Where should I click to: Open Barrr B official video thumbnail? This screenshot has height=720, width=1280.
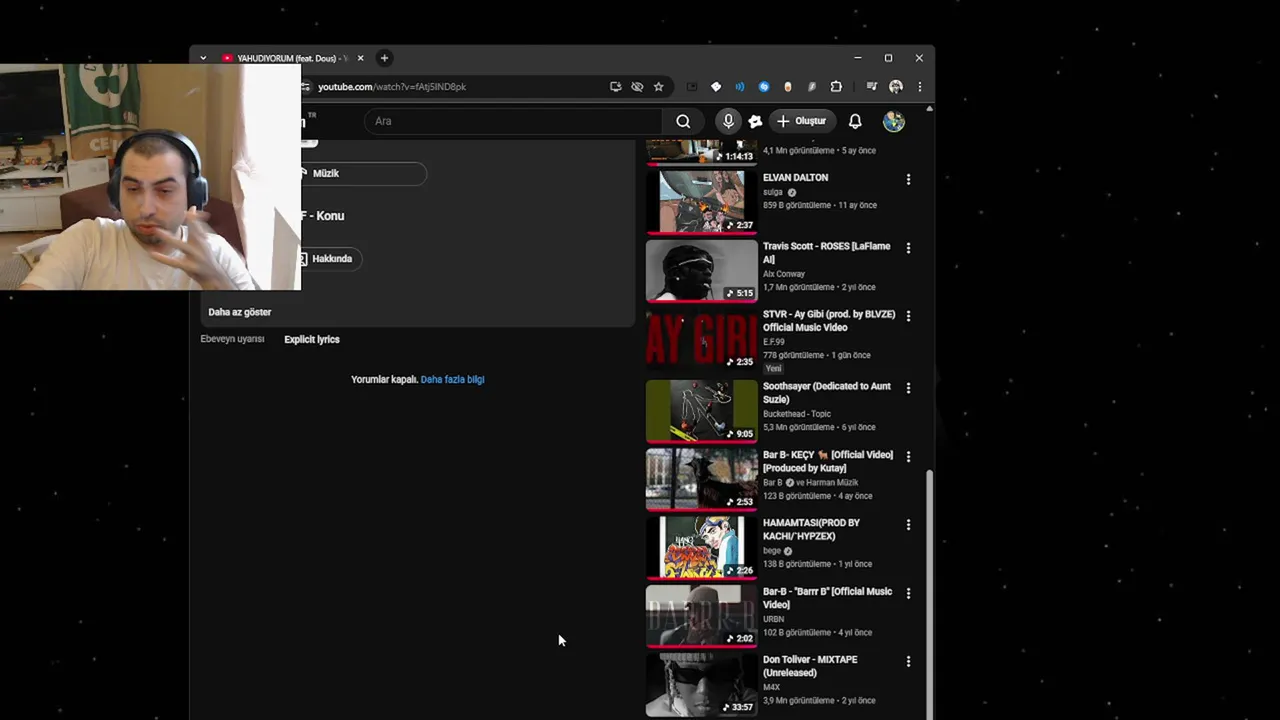[x=701, y=615]
